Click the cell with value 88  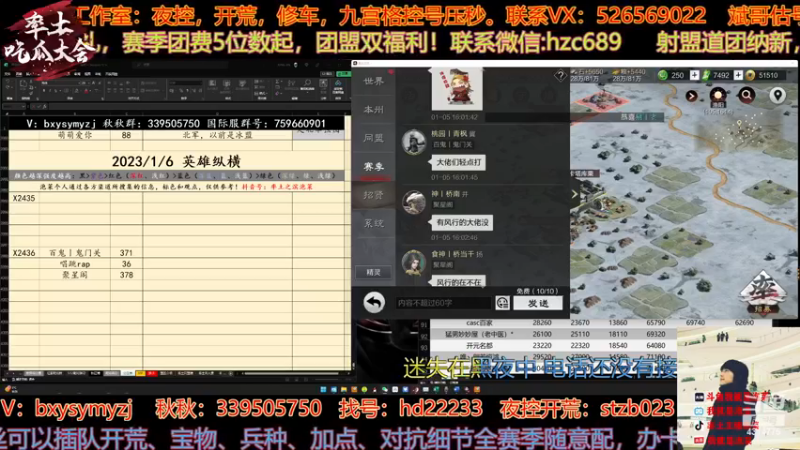[127, 135]
